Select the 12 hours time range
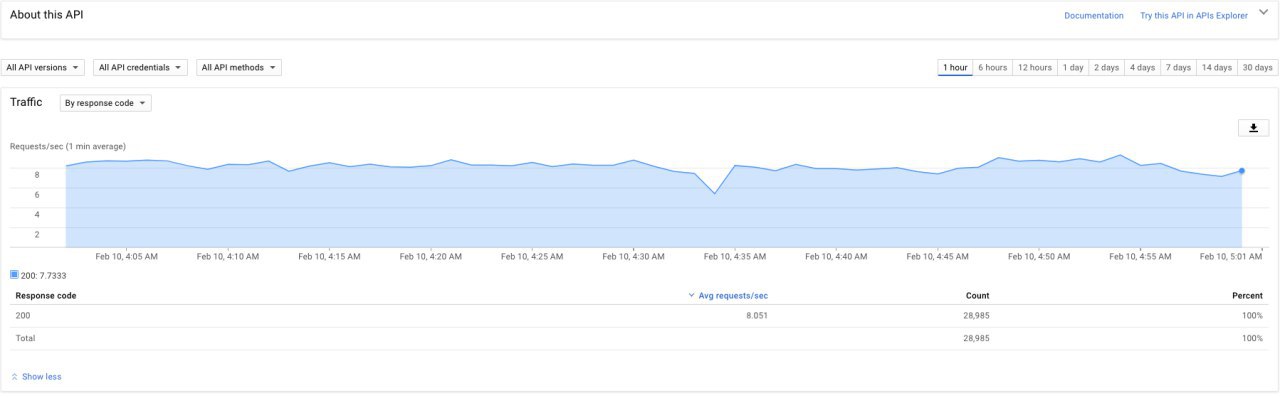The height and width of the screenshot is (398, 1280). coord(1035,68)
